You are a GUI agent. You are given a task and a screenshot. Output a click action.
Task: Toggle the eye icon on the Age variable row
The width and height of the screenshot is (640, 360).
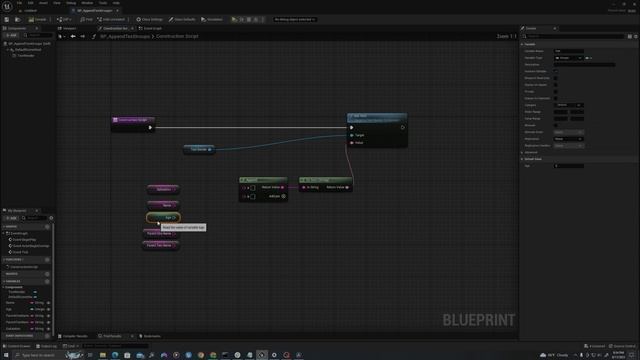tap(48, 309)
